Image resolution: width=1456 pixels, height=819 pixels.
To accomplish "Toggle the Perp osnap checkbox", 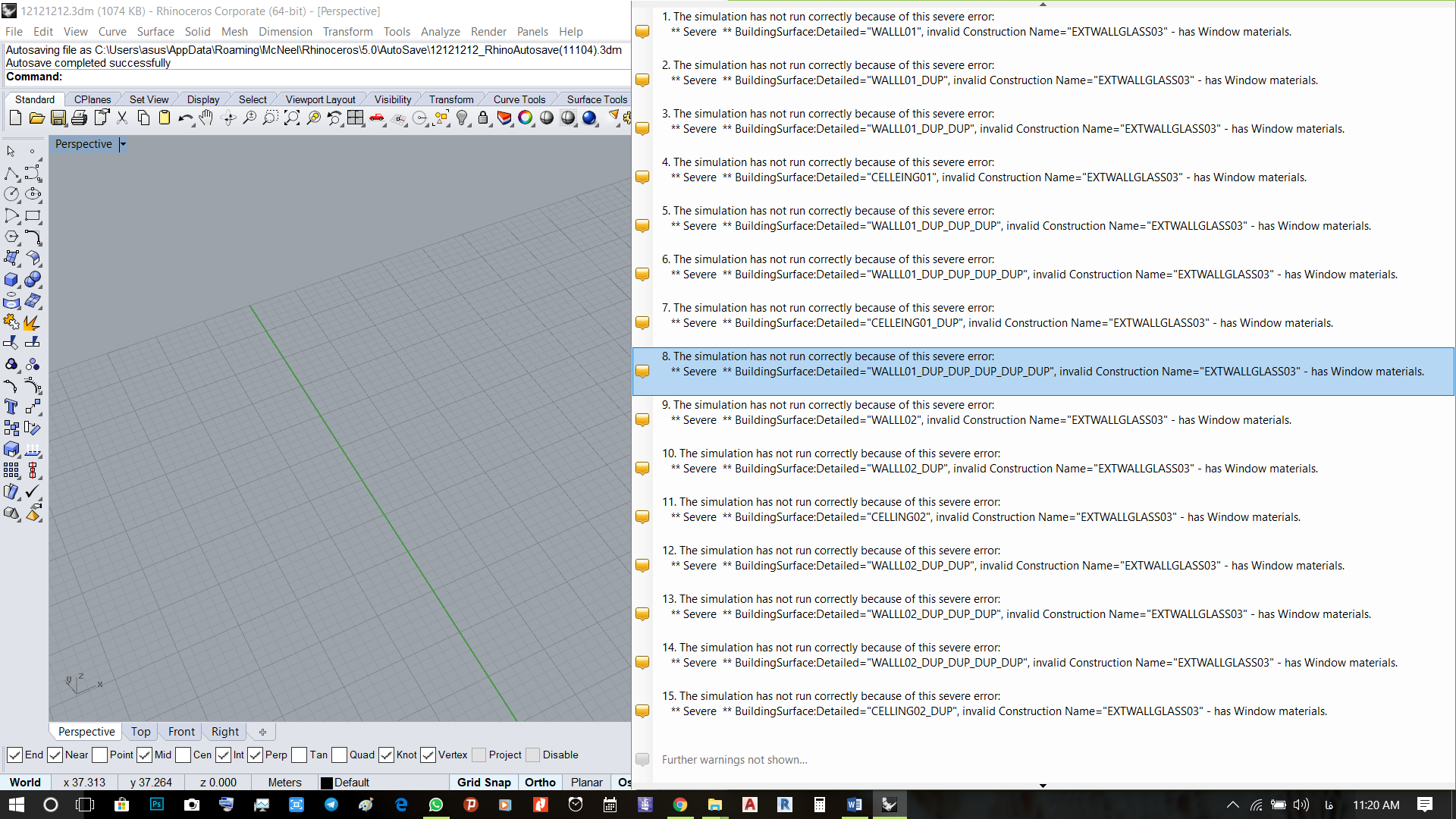I will (255, 755).
